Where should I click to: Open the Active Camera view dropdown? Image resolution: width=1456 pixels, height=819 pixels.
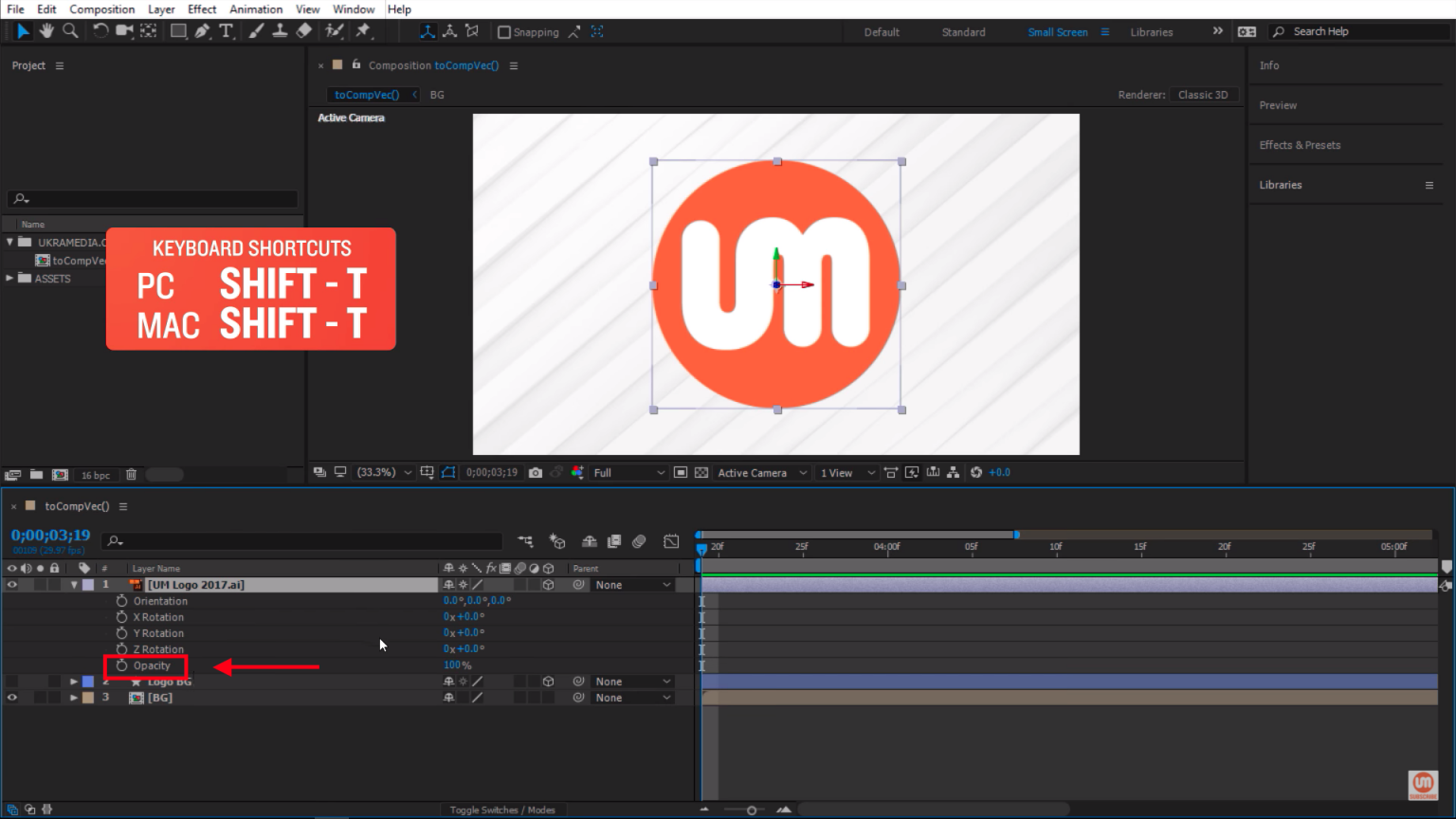[761, 472]
